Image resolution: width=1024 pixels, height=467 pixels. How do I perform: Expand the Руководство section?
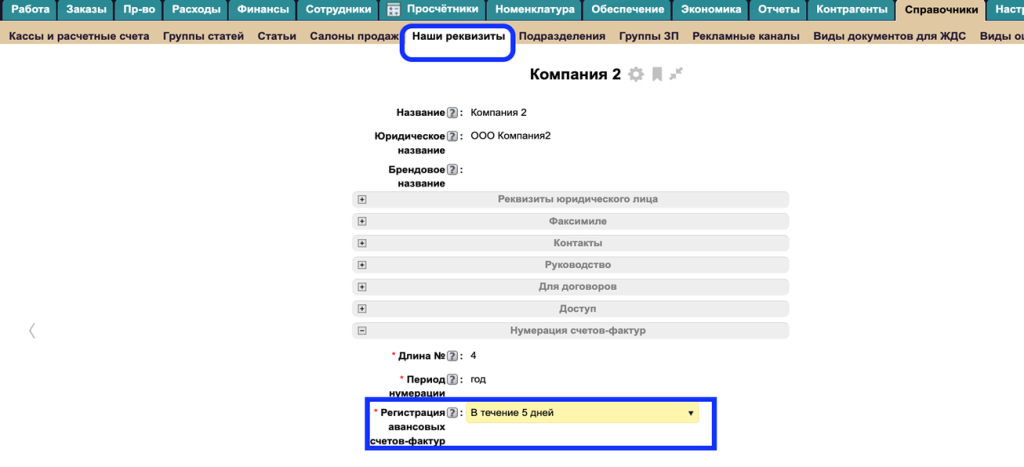362,265
